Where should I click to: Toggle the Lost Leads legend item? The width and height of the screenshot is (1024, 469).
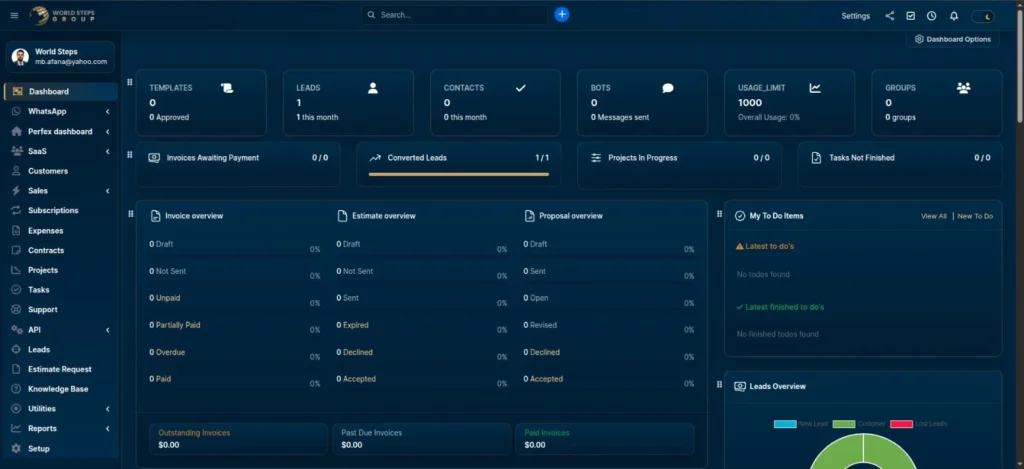point(914,424)
